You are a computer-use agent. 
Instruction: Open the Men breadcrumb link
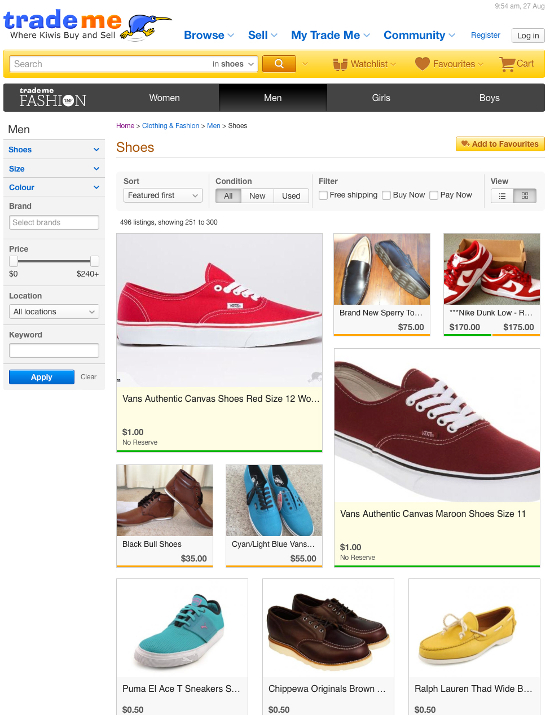point(213,125)
